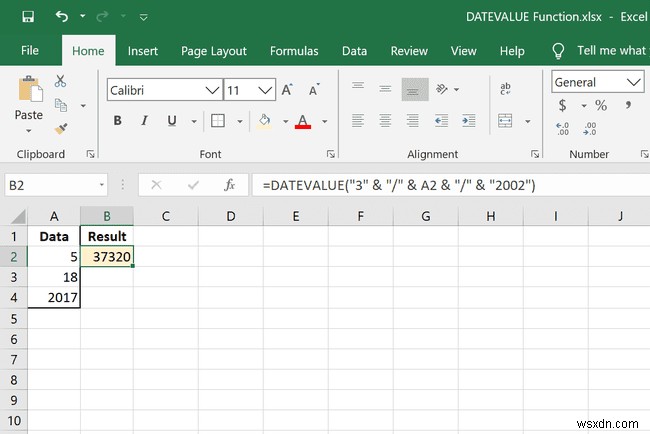Open the Copy options dropdown arrow
Viewport: 650px width, 434px height.
pyautogui.click(x=83, y=106)
